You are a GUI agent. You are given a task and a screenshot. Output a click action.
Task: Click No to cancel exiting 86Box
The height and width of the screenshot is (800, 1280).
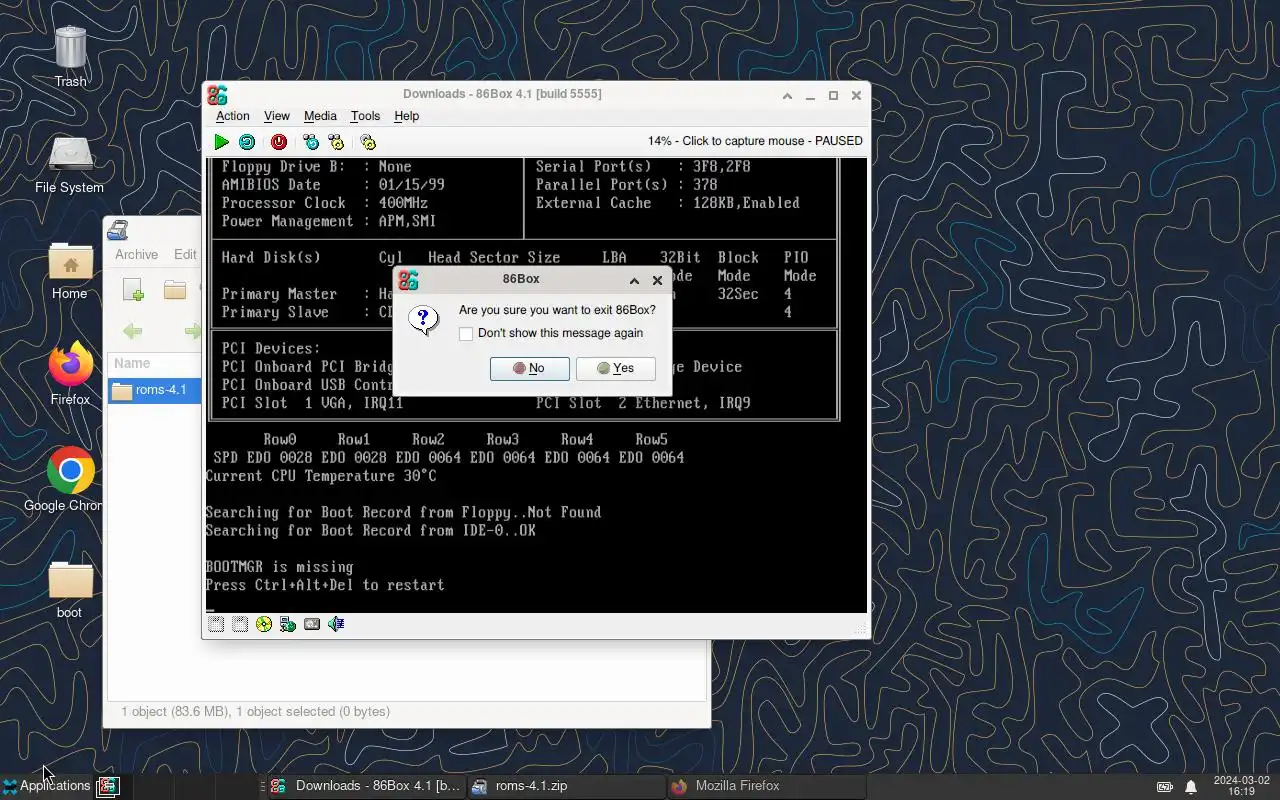click(x=530, y=368)
